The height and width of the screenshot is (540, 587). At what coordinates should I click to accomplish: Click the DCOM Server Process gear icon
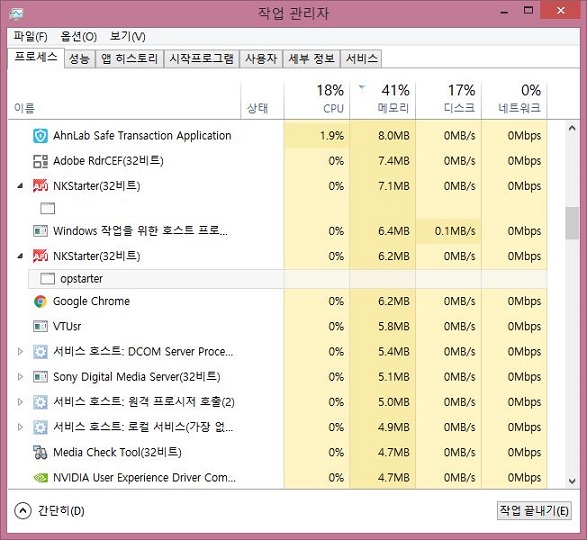tap(40, 352)
